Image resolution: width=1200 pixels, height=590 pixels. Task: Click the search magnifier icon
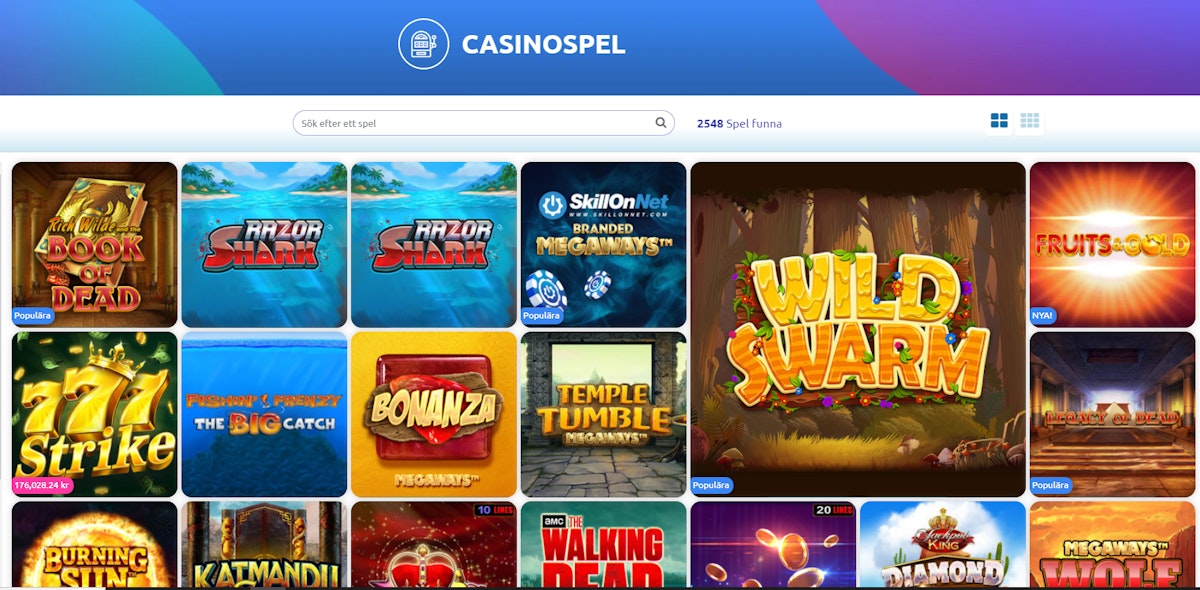pos(660,123)
